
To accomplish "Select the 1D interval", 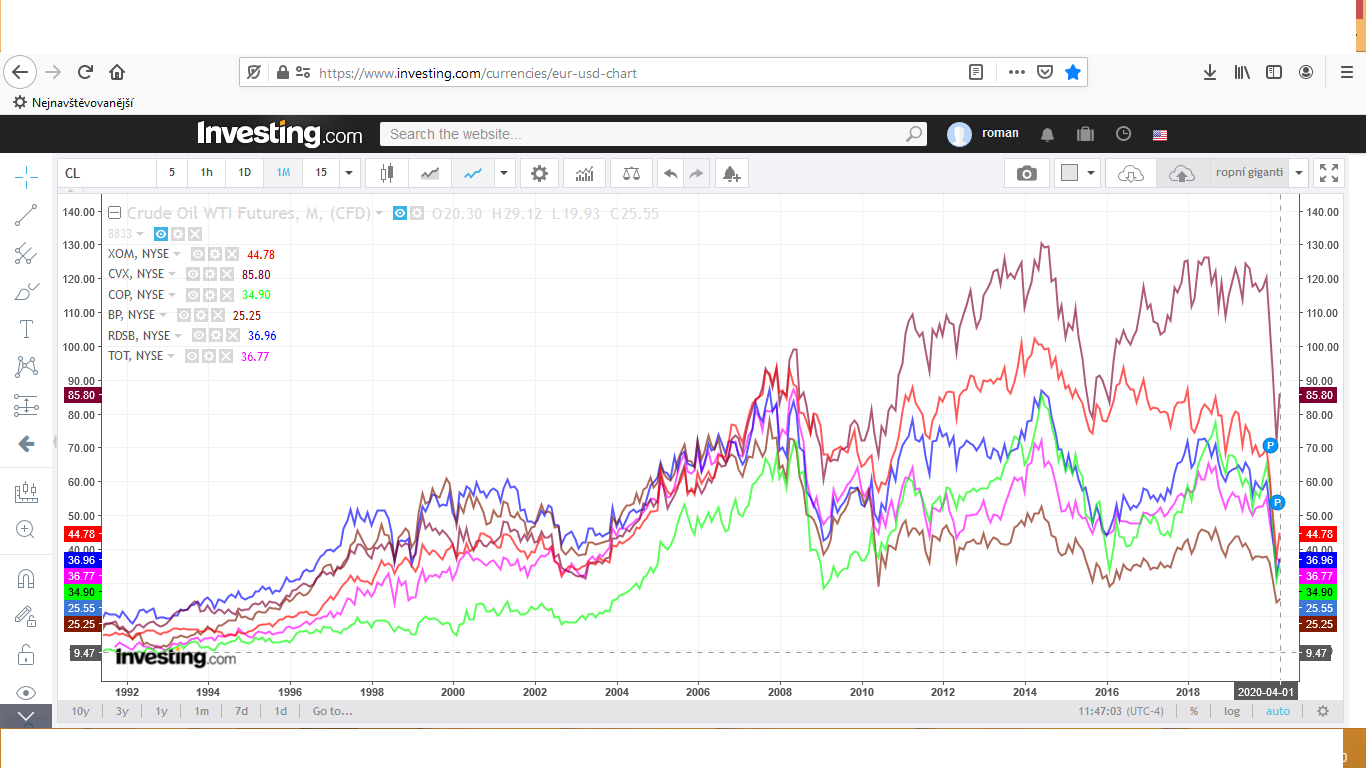I will tap(244, 173).
